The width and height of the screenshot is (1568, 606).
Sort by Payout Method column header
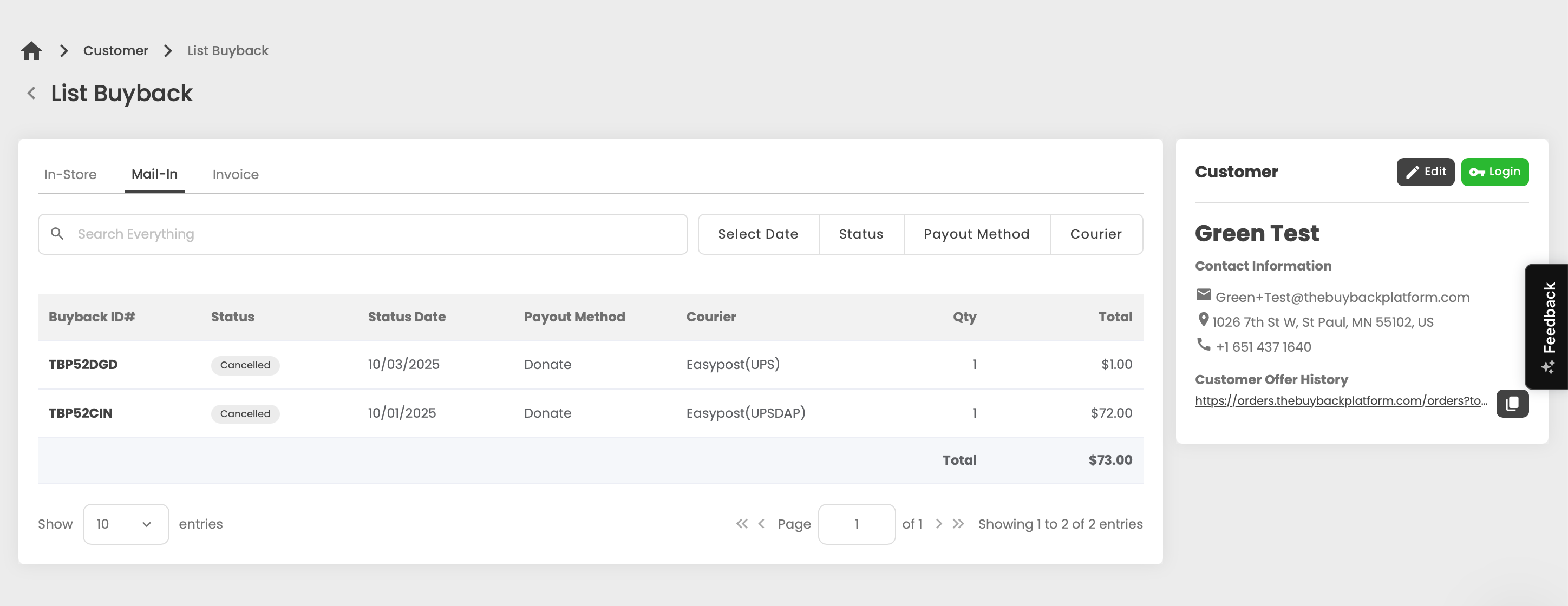574,317
